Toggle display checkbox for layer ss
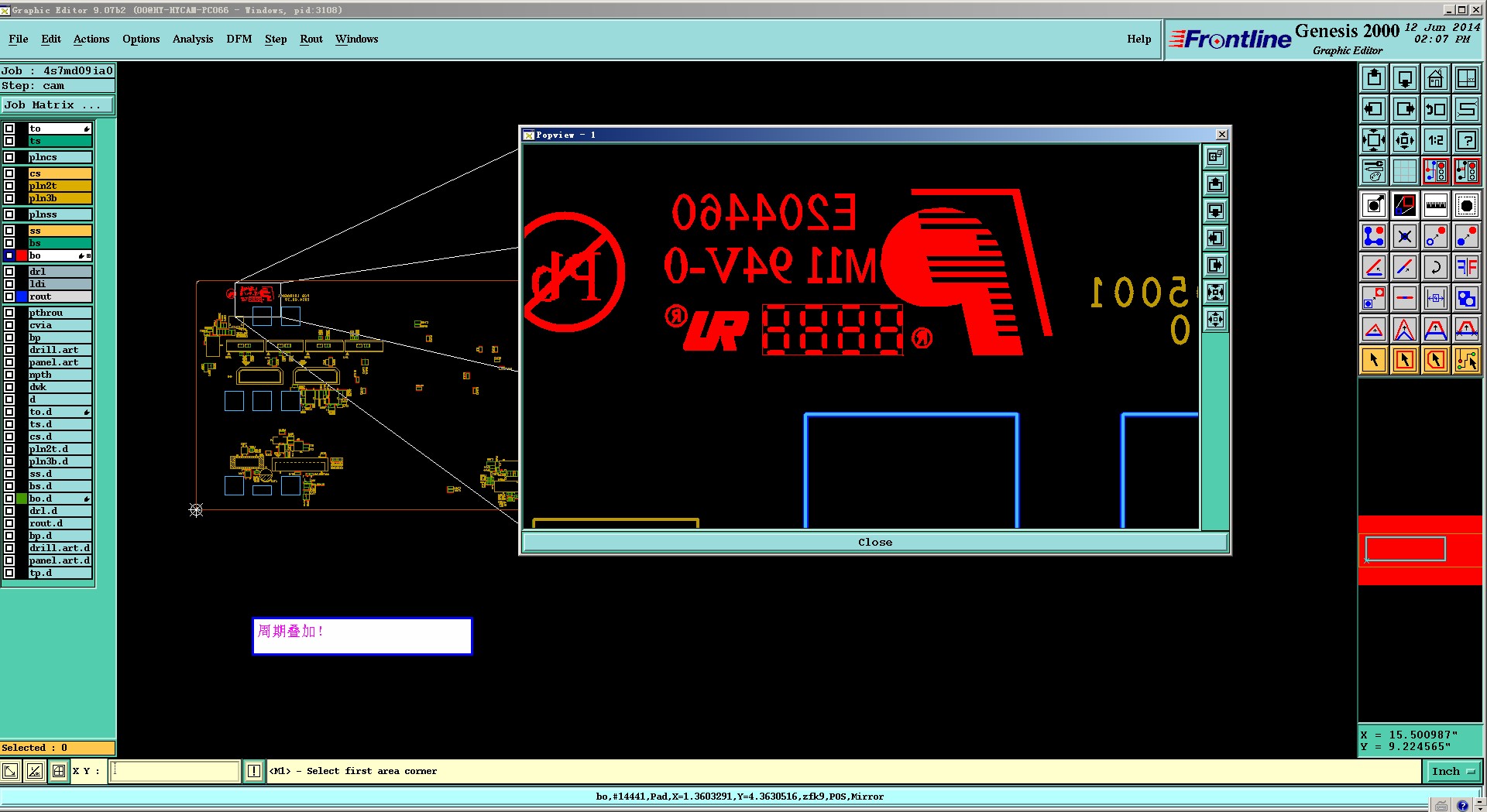This screenshot has width=1487, height=812. [x=9, y=231]
